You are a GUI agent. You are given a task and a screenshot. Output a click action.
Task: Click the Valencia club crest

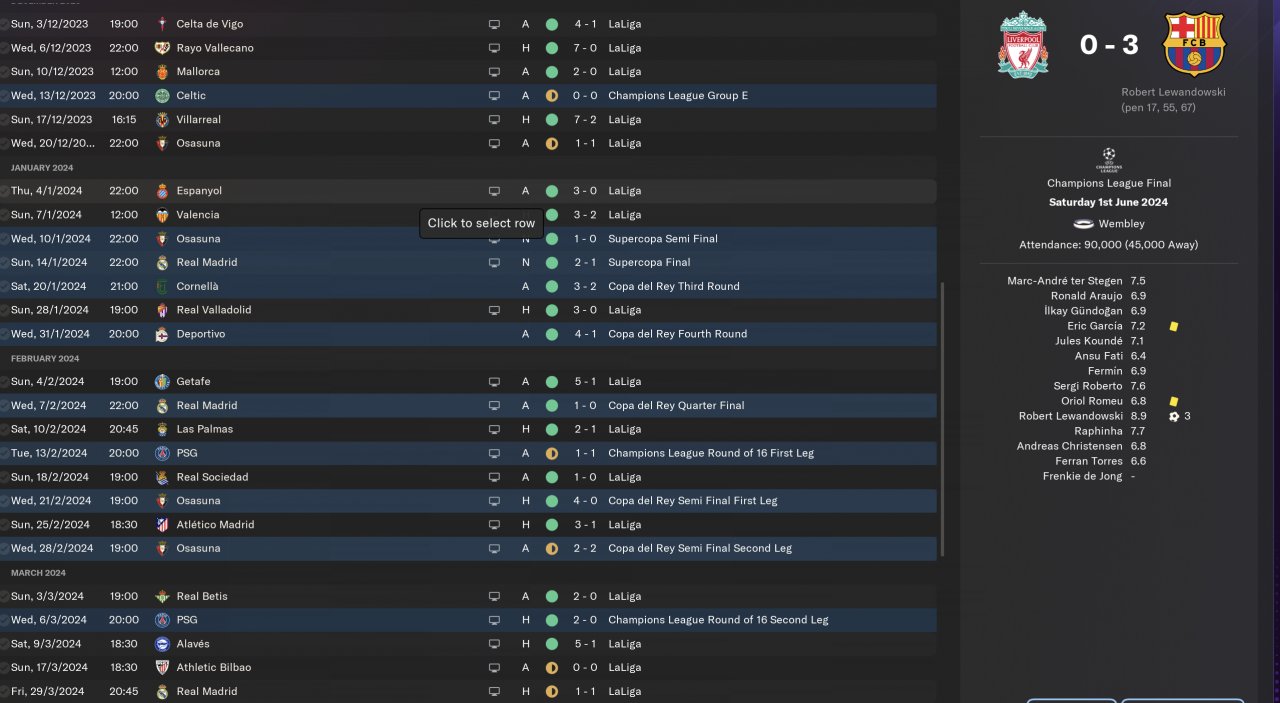point(162,215)
